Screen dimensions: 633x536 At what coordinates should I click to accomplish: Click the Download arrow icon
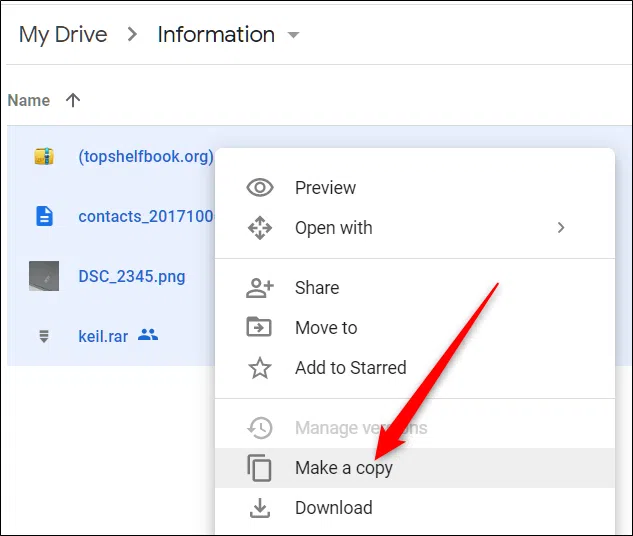tap(260, 508)
